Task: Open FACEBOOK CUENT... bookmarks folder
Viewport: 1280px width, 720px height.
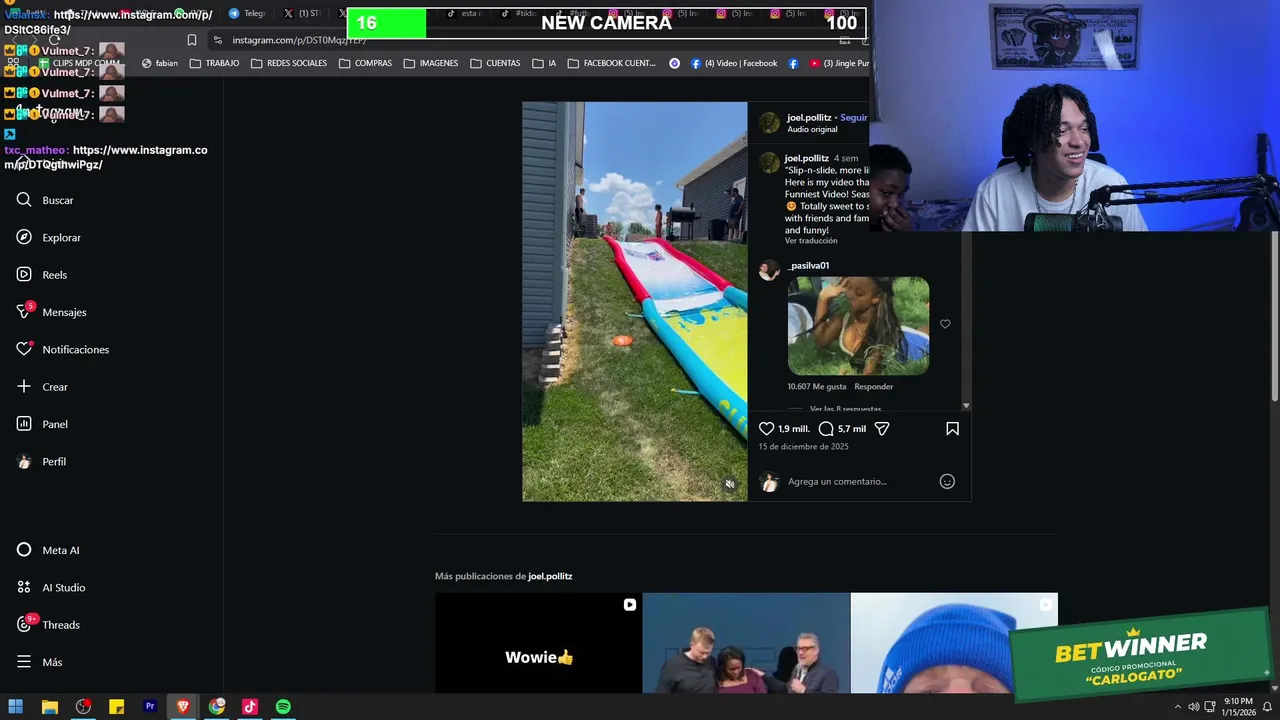Action: [611, 63]
